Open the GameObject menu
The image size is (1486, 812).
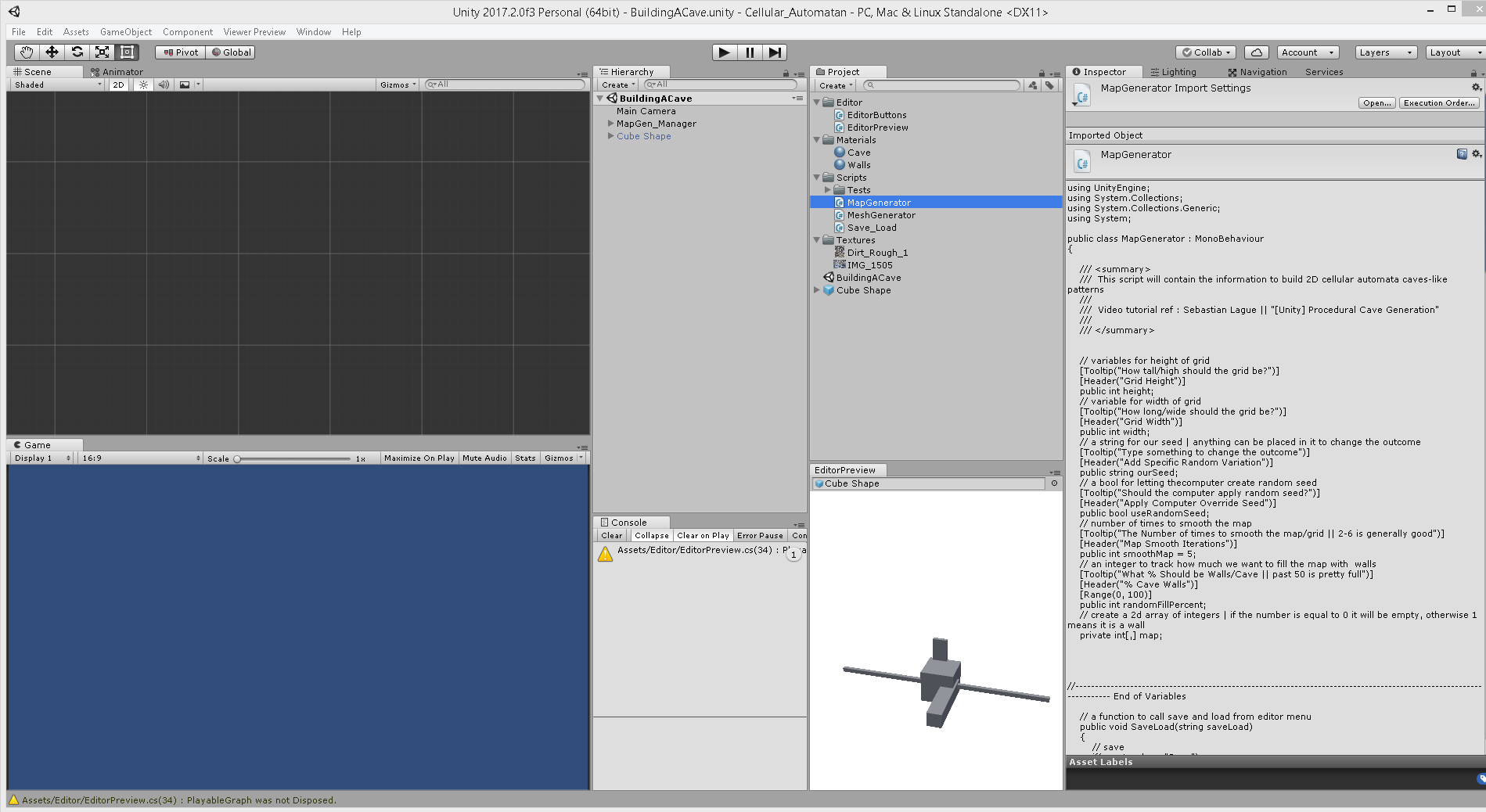[126, 32]
